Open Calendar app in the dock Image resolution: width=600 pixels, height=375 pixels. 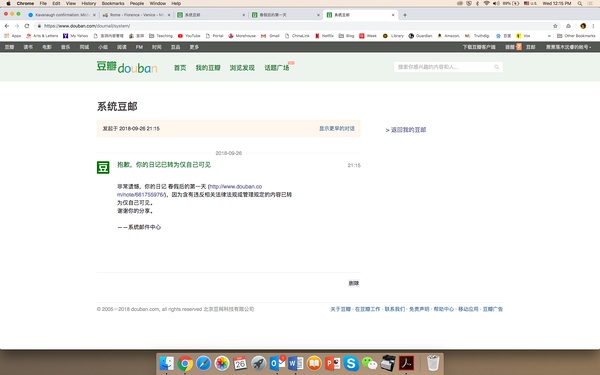pos(240,363)
